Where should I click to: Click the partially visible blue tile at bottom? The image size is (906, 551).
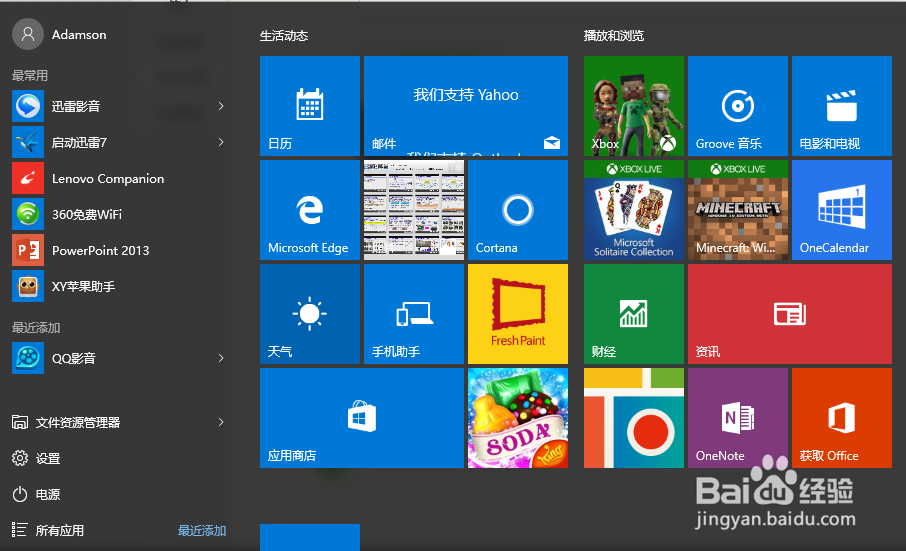coord(310,537)
